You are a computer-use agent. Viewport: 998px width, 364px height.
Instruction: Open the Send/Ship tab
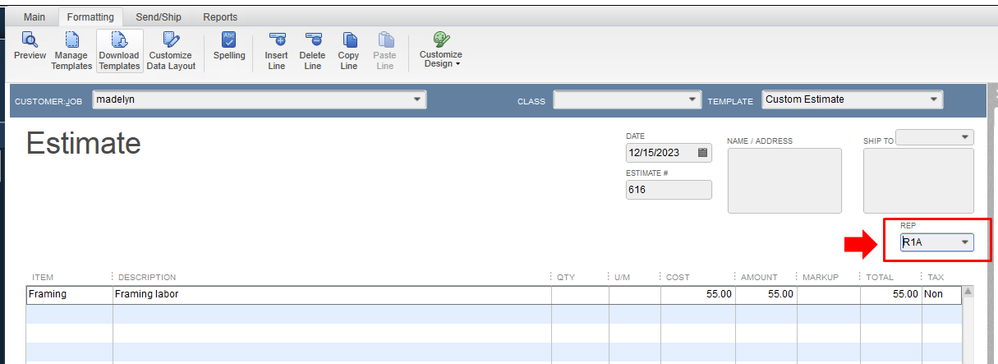(159, 17)
